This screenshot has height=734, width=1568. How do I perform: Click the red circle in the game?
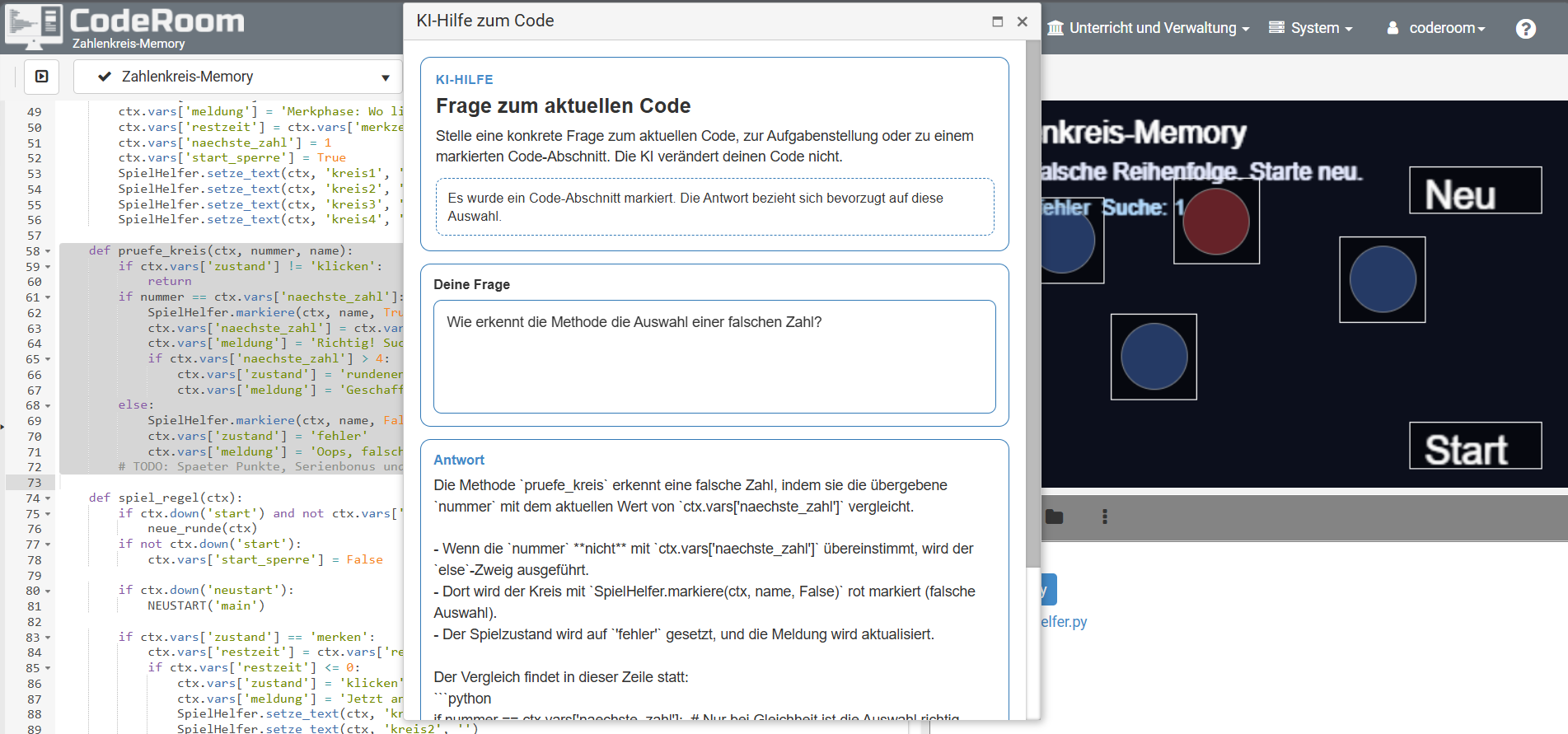point(1216,222)
